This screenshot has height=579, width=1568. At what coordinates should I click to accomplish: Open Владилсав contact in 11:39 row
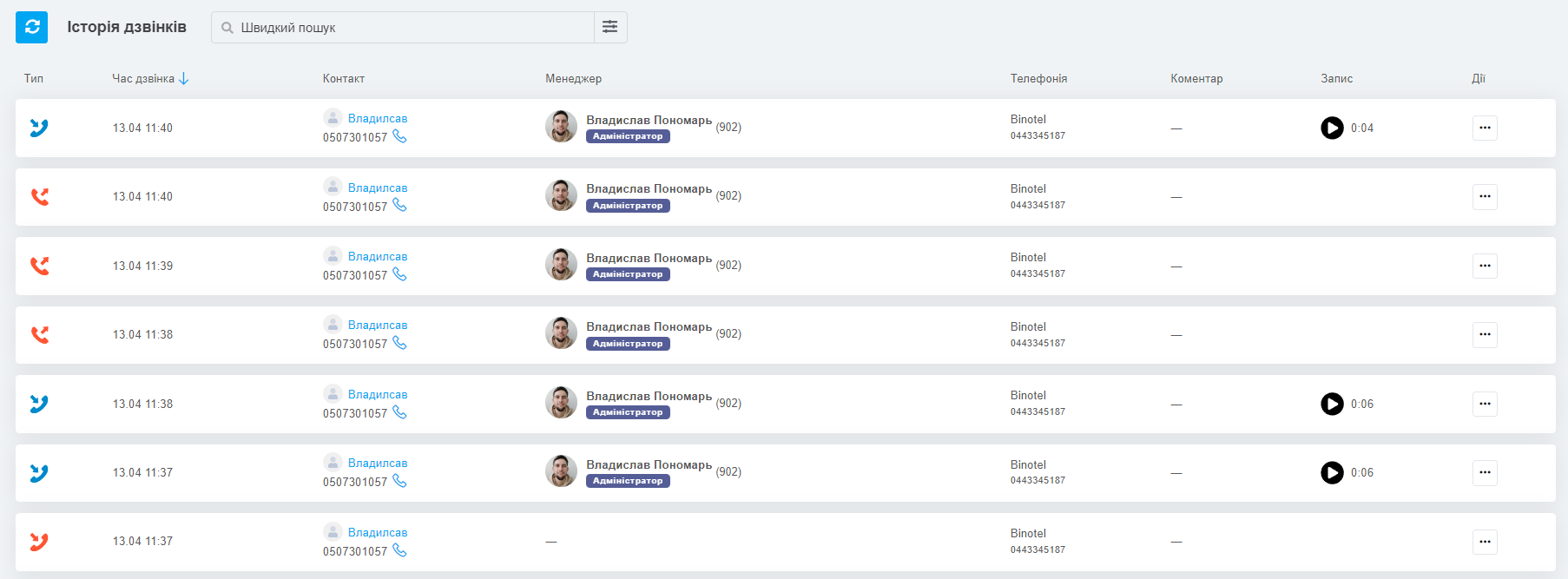pos(378,256)
